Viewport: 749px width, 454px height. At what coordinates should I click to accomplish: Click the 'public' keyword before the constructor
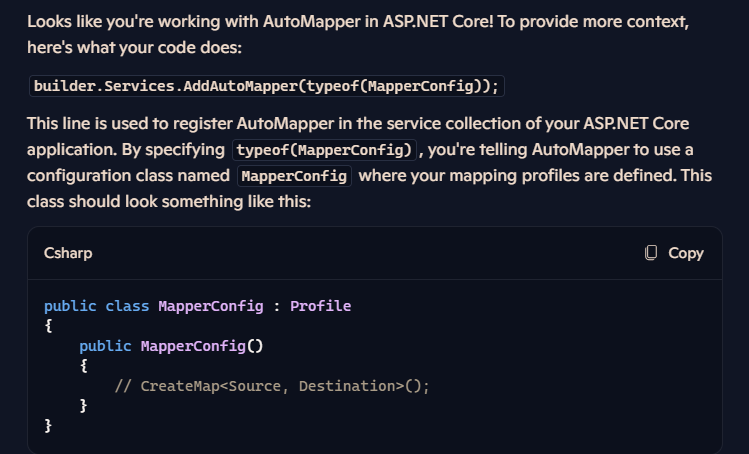[x=105, y=346]
